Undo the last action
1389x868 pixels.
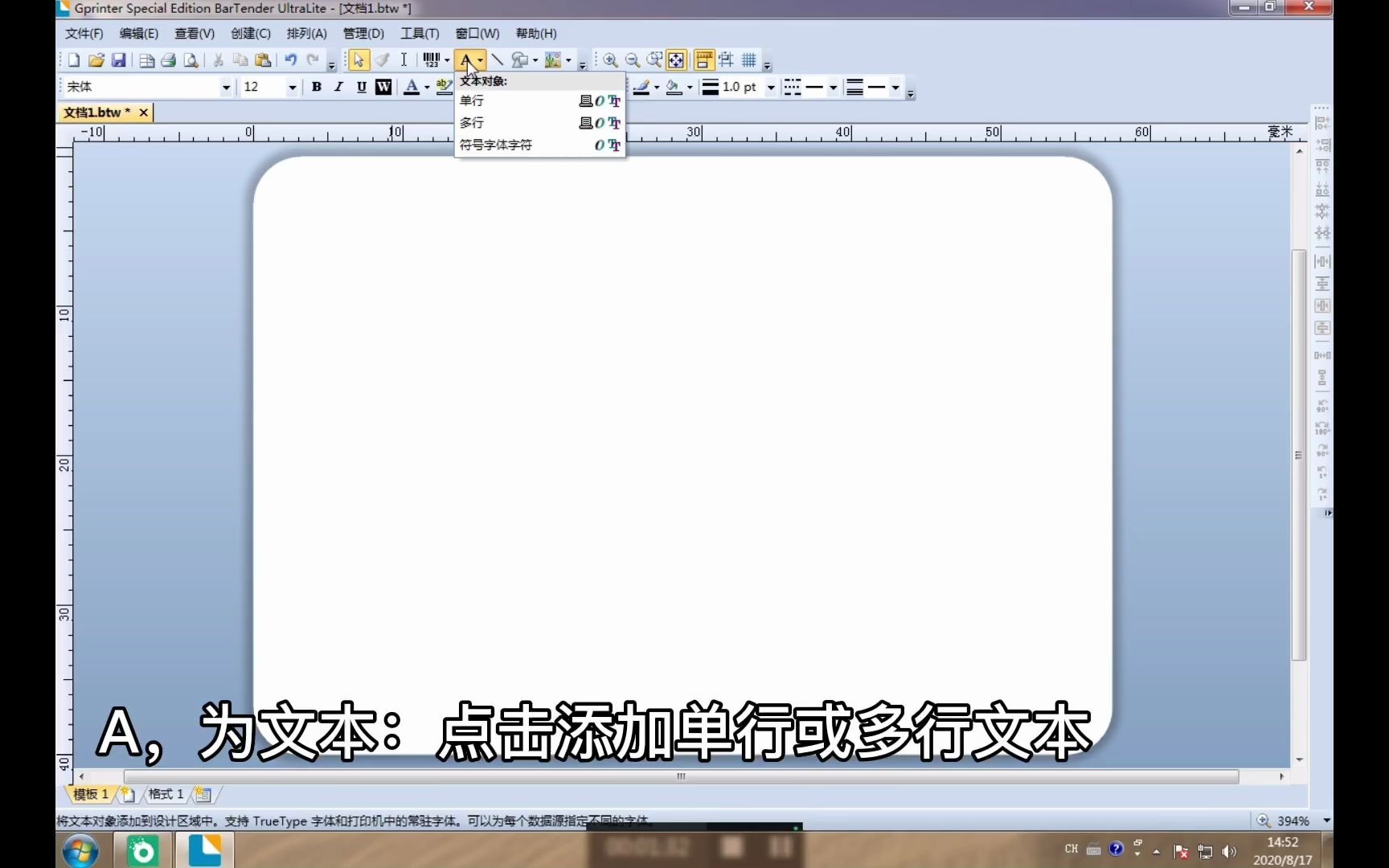pyautogui.click(x=291, y=60)
